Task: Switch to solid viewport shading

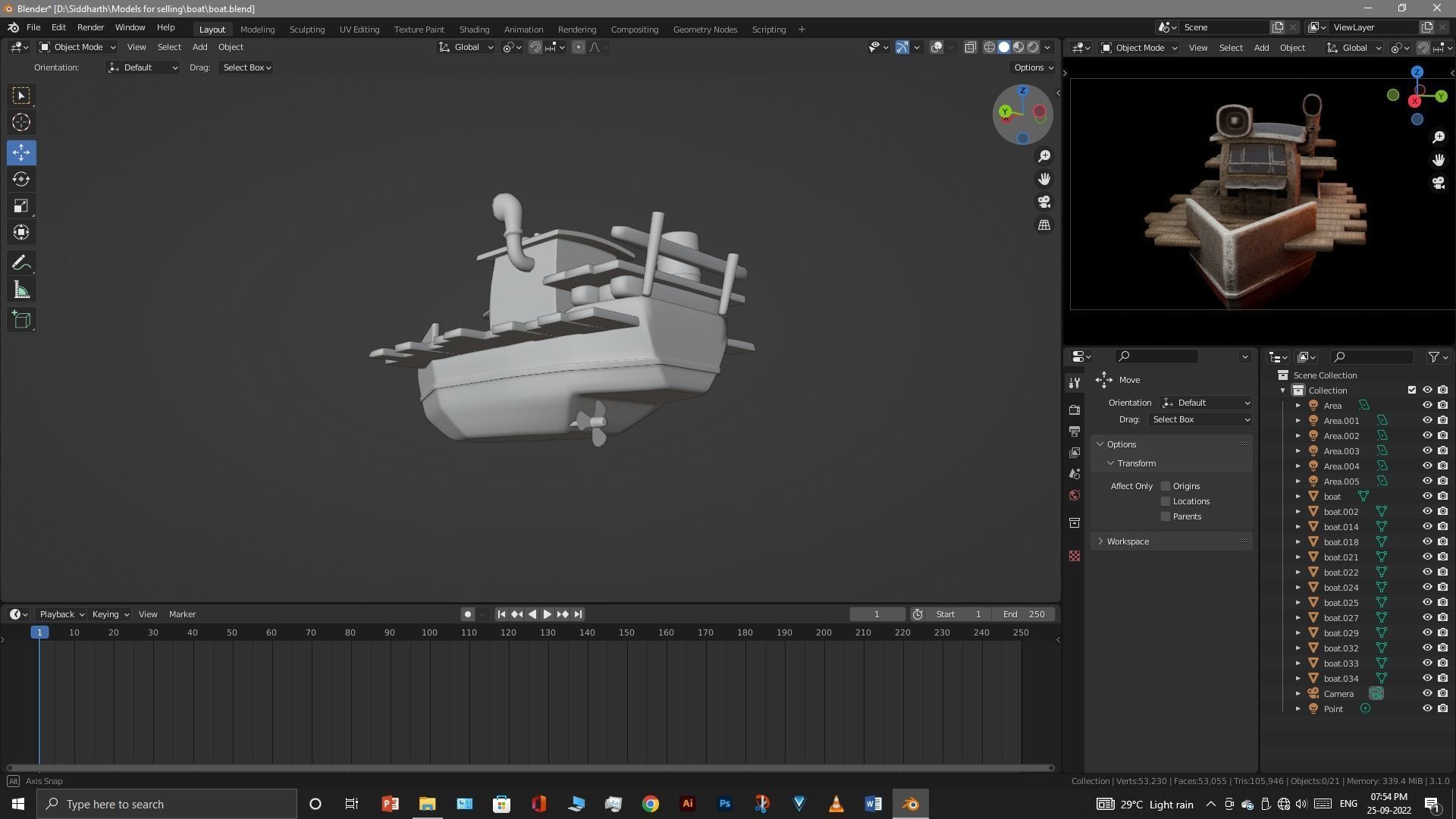Action: pos(1004,47)
